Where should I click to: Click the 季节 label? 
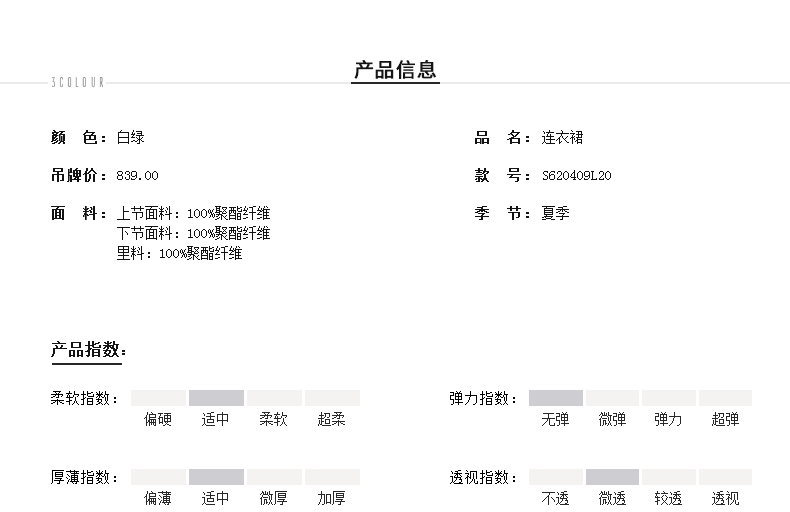pos(502,213)
